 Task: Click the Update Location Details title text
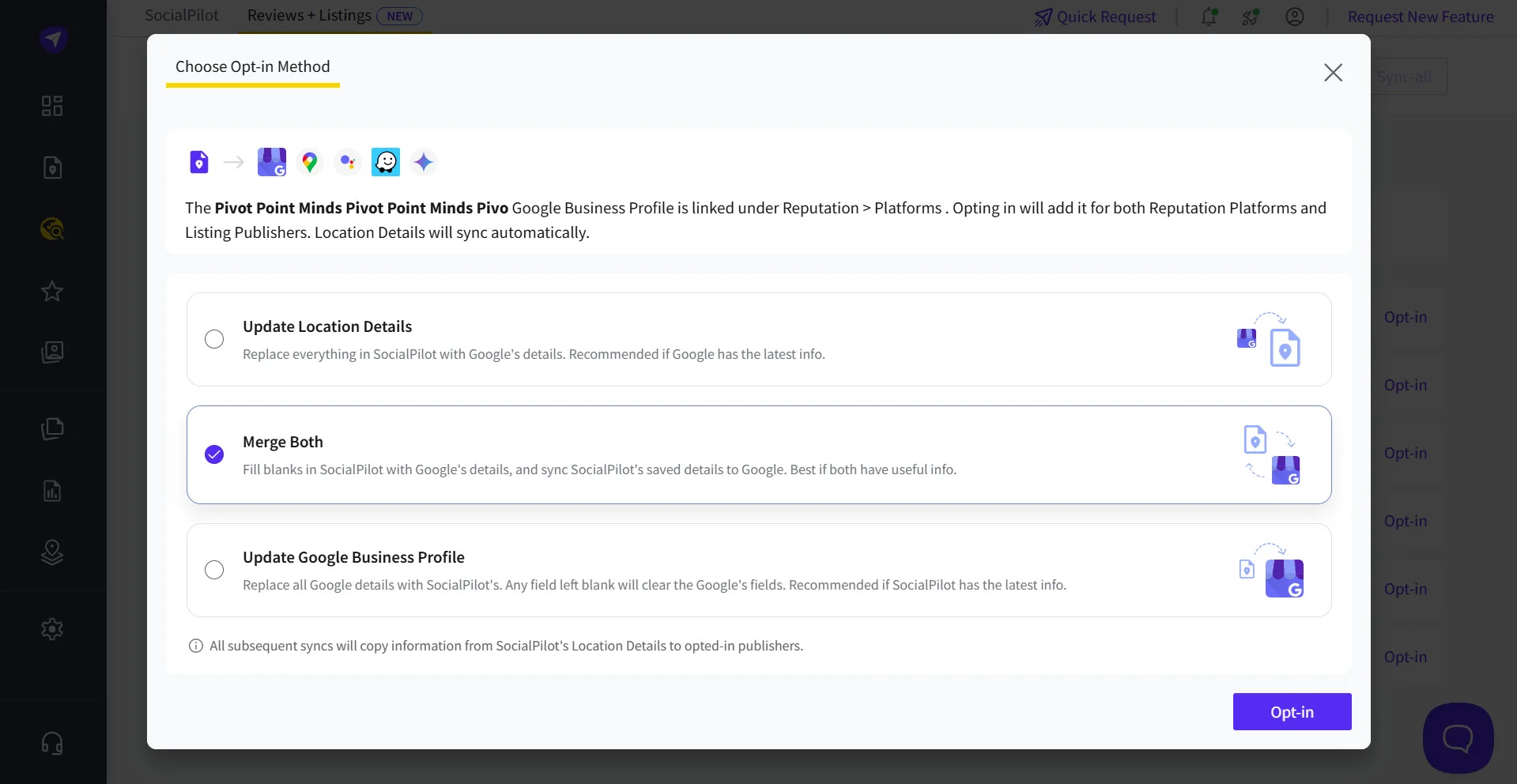327,326
